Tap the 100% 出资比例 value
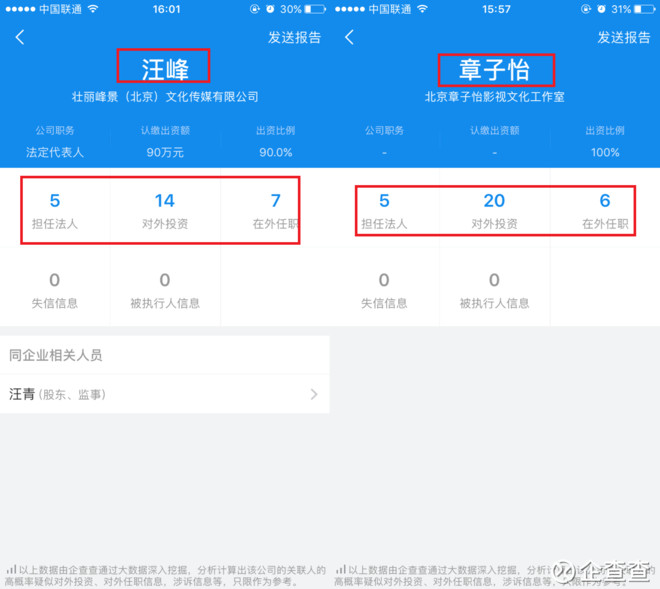The image size is (660, 589). click(605, 152)
